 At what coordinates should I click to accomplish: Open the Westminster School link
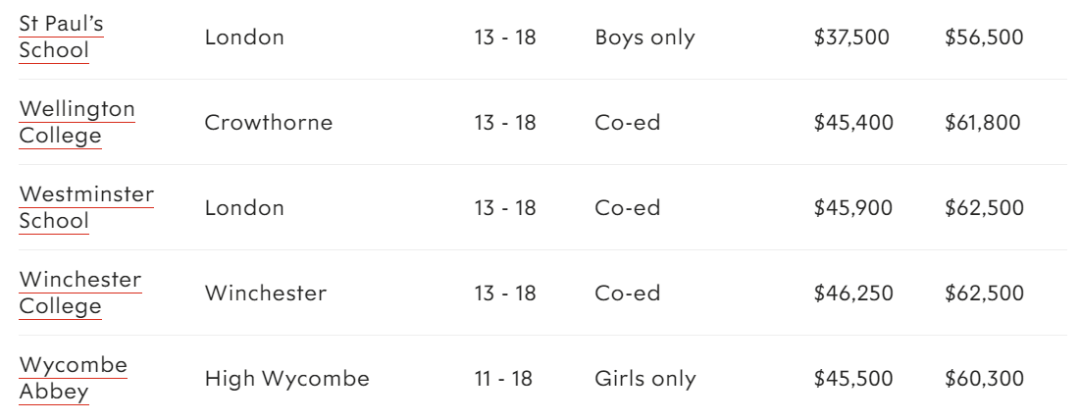86,208
